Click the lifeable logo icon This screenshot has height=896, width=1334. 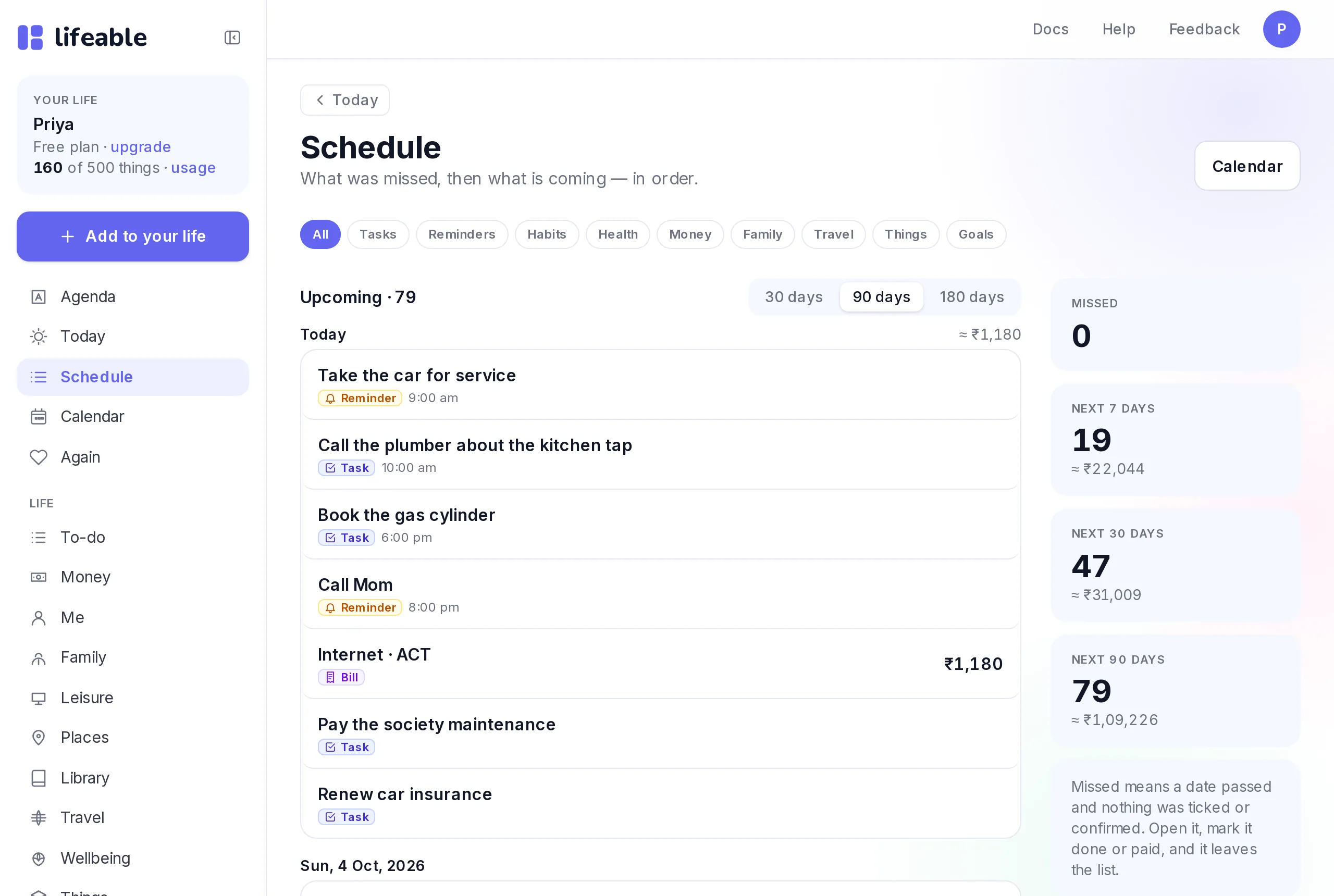30,38
